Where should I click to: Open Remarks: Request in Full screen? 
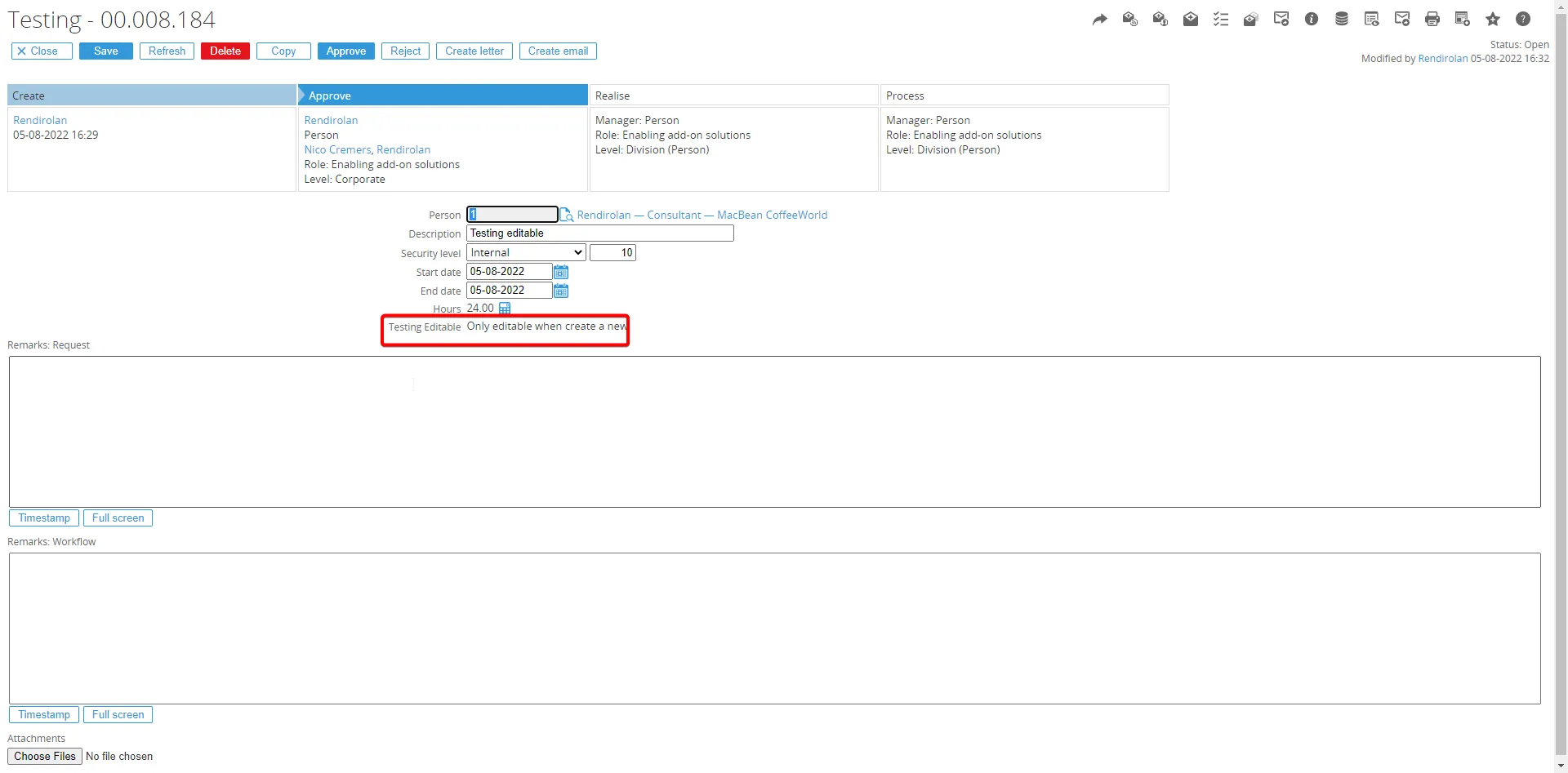118,518
